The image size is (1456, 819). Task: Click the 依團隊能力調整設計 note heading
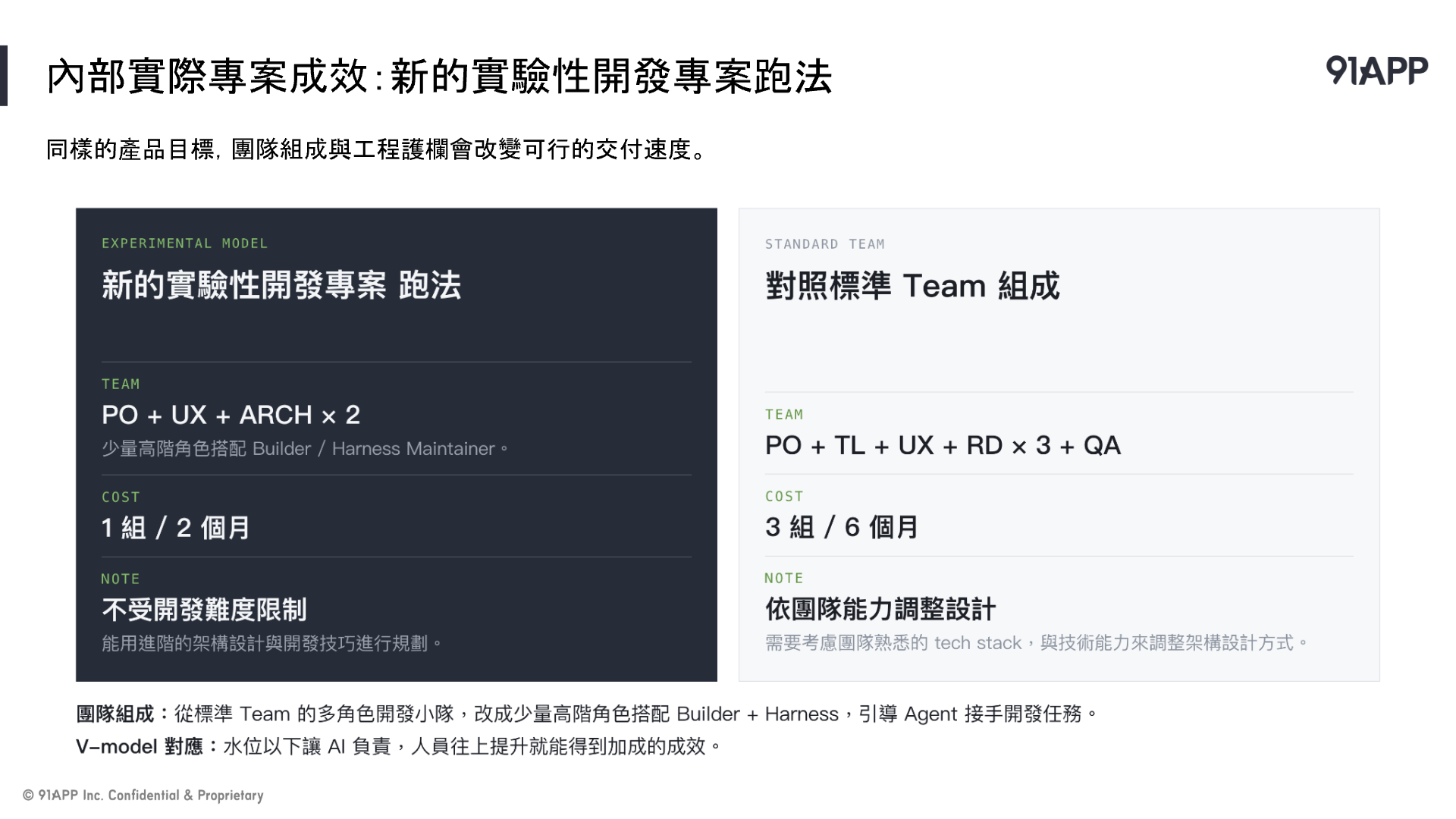pyautogui.click(x=880, y=609)
